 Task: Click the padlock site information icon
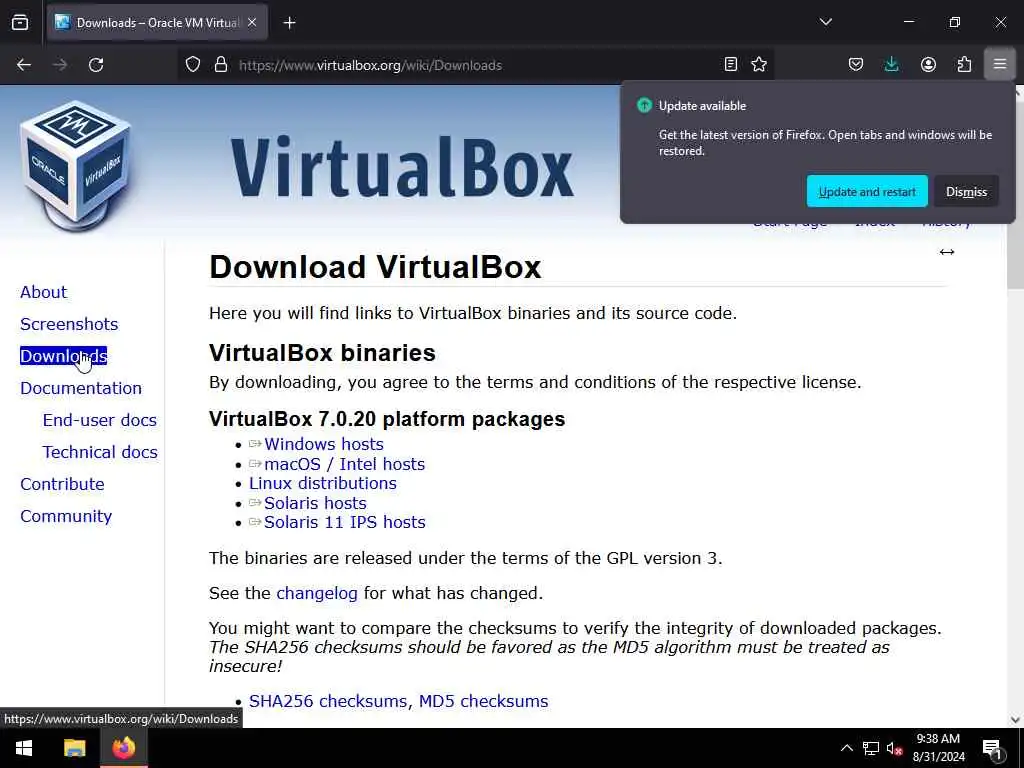click(x=221, y=65)
